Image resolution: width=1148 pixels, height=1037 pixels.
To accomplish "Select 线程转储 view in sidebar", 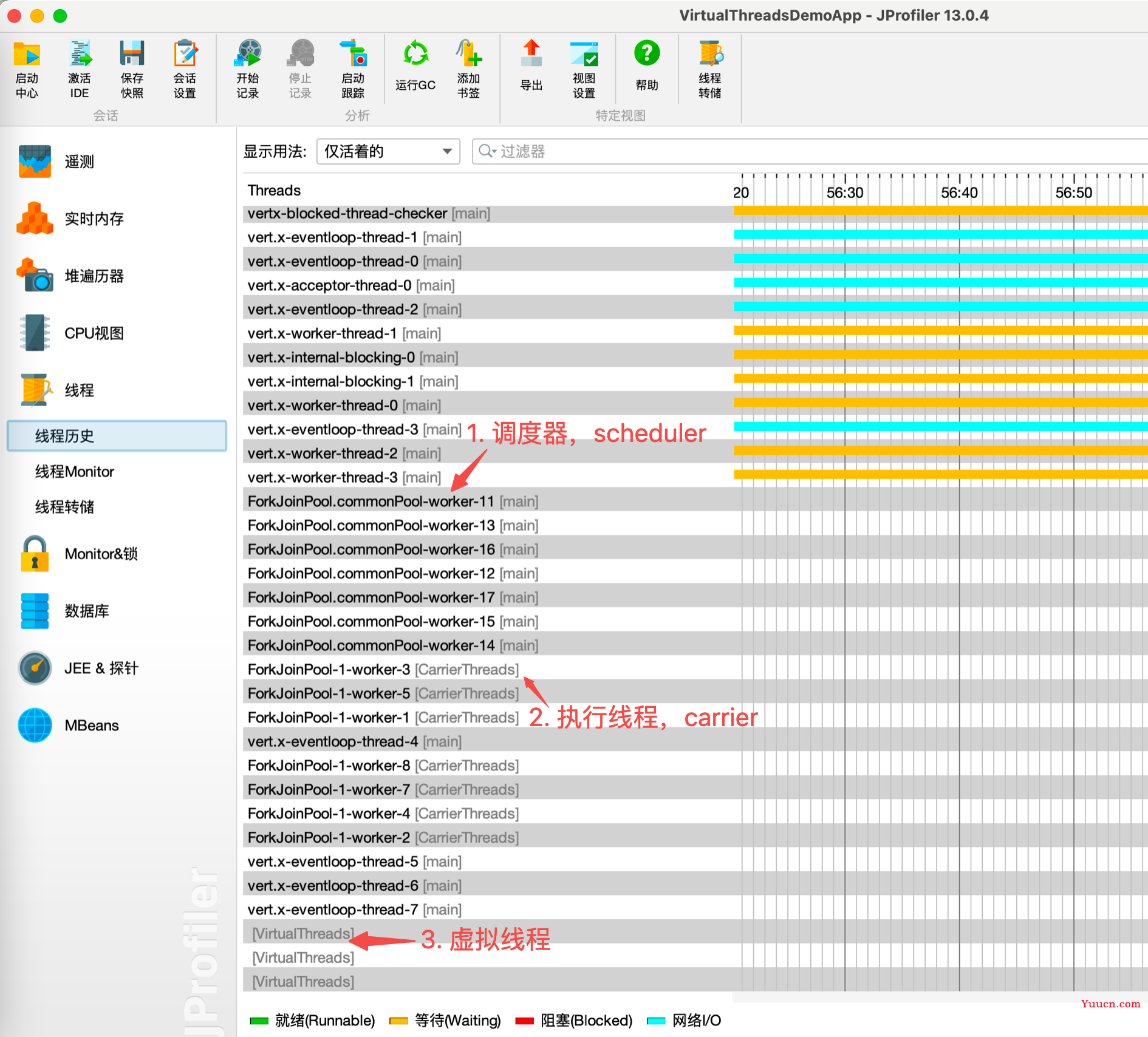I will click(64, 507).
